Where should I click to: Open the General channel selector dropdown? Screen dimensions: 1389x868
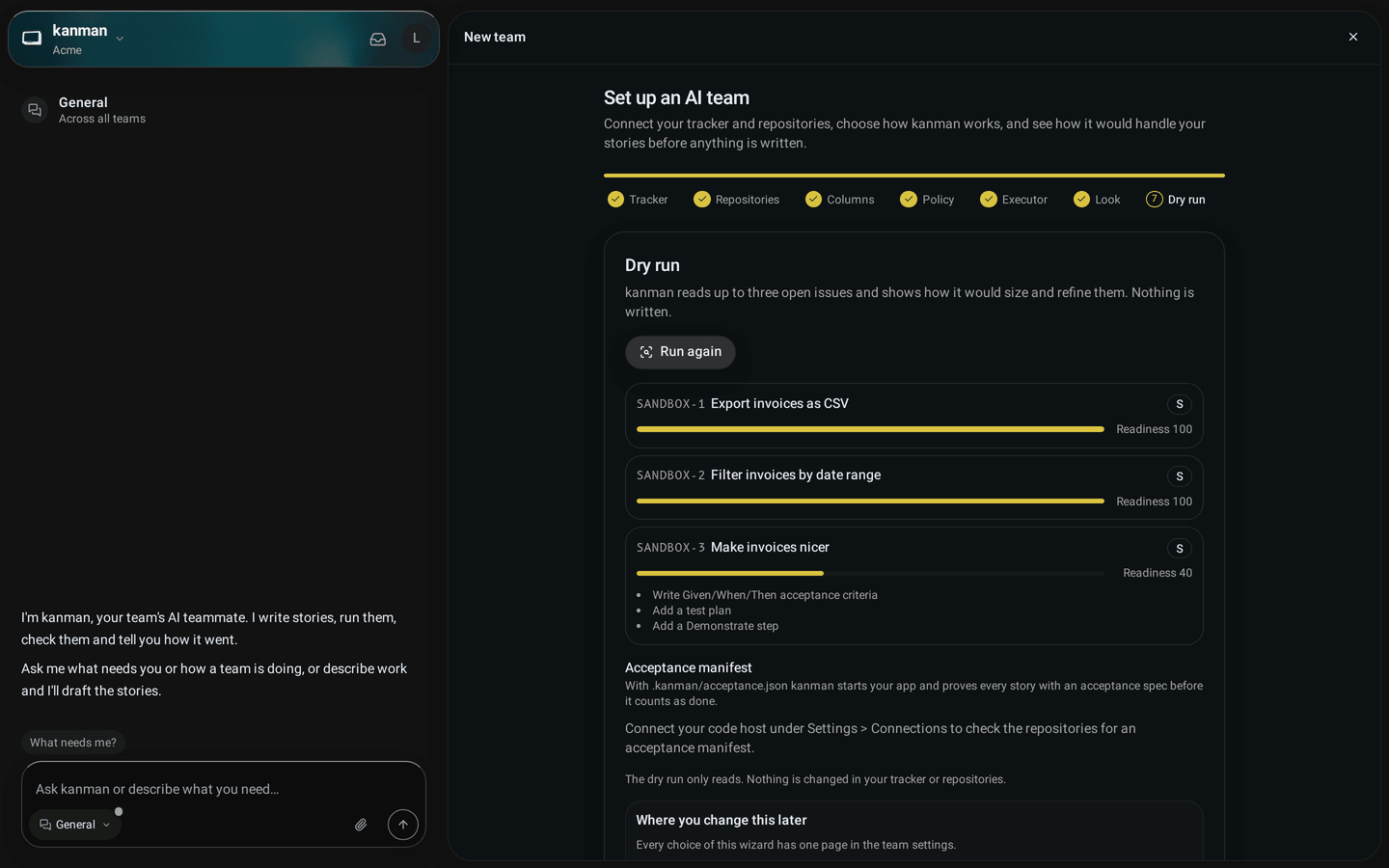[x=75, y=825]
